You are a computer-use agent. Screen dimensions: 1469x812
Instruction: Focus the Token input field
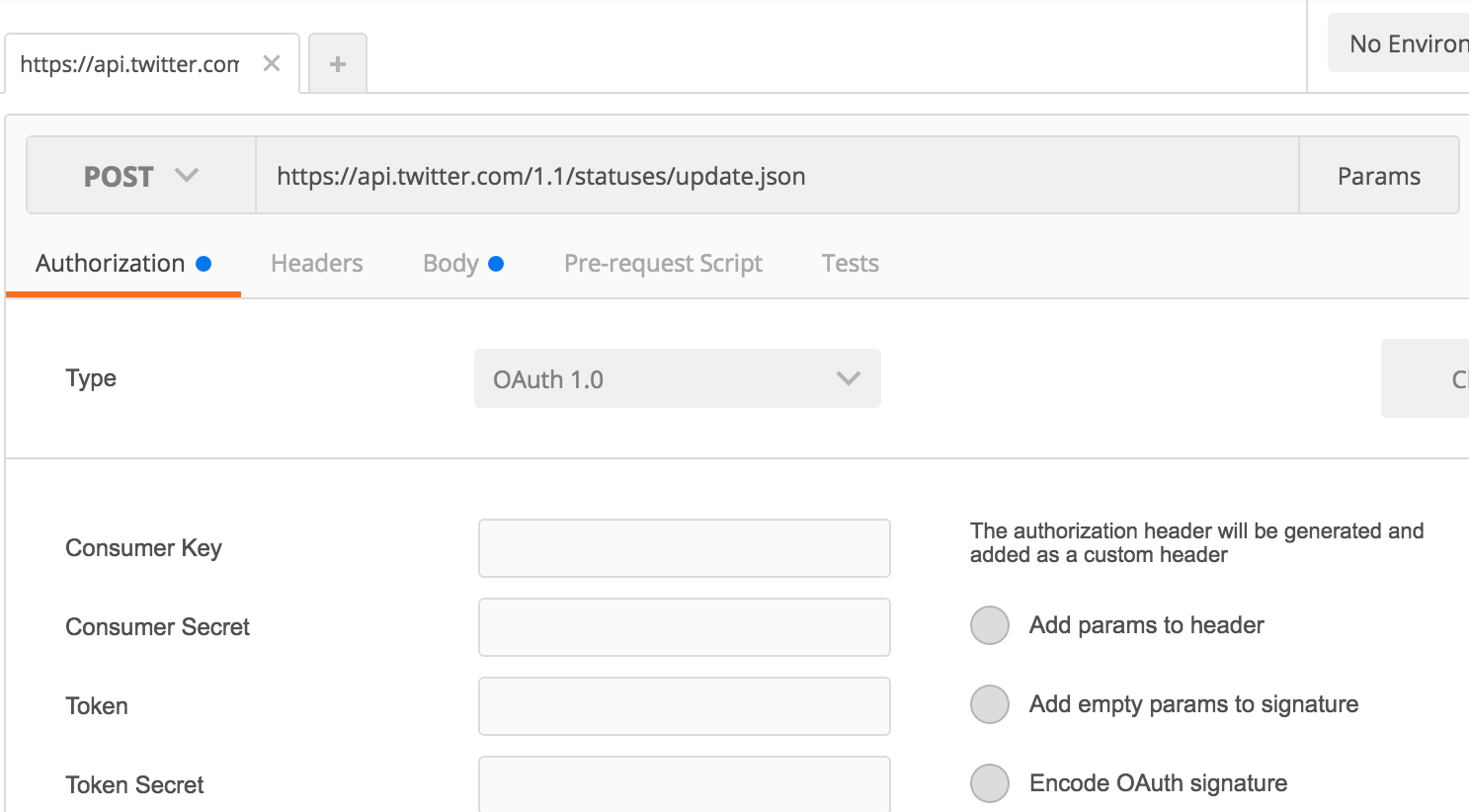(x=685, y=706)
